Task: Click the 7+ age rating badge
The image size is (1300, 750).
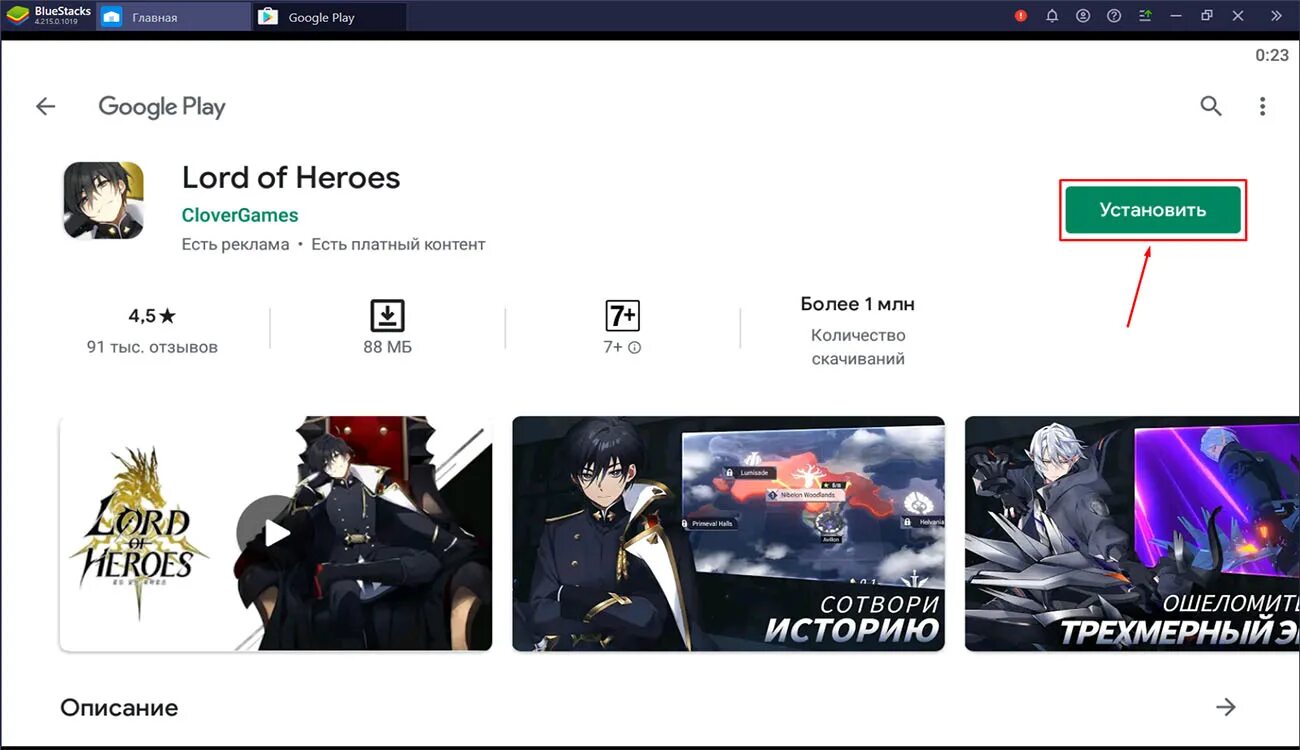Action: [x=622, y=316]
